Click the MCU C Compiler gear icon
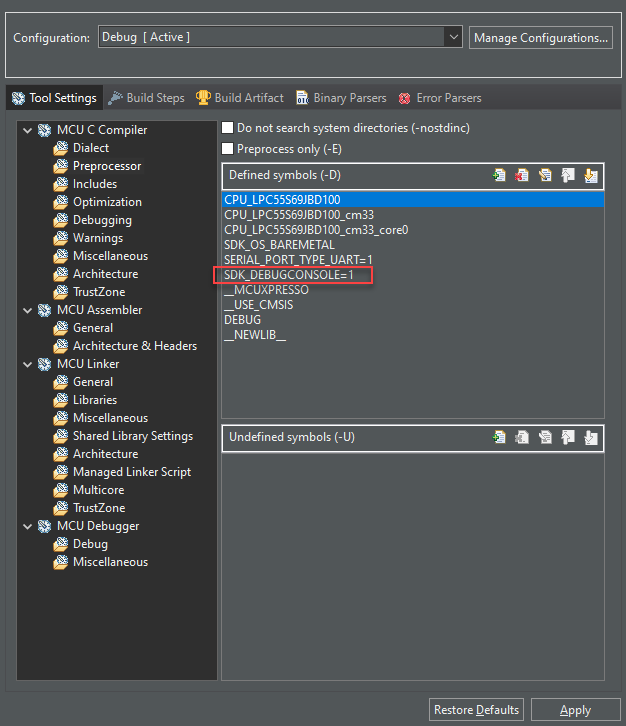This screenshot has height=726, width=626. pos(44,130)
